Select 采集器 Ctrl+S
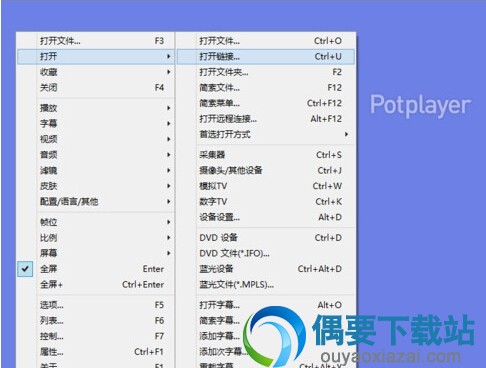This screenshot has height=368, width=486. [x=265, y=155]
